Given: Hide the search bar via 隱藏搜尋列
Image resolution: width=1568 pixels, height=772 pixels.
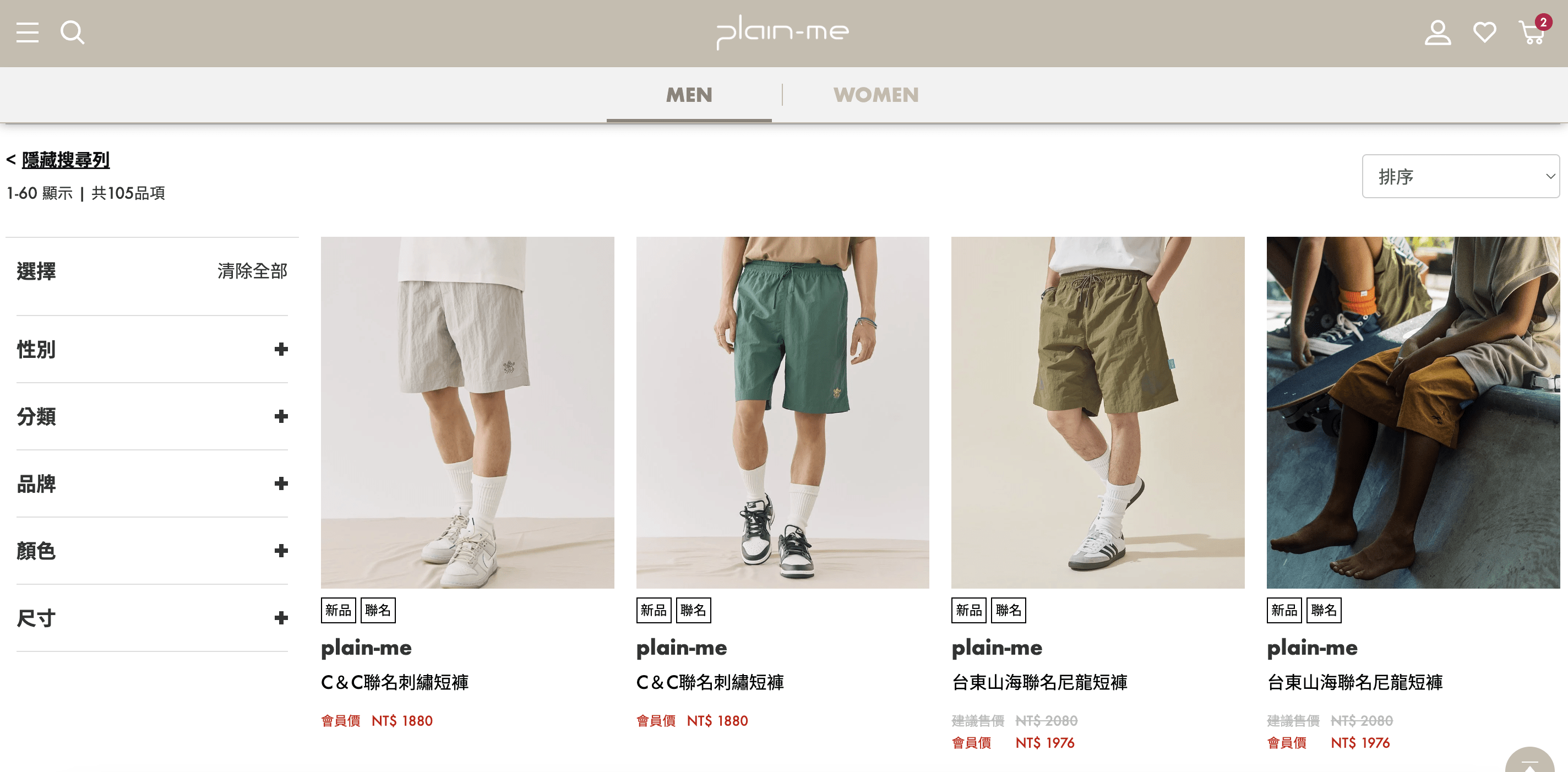Looking at the screenshot, I should (x=65, y=160).
